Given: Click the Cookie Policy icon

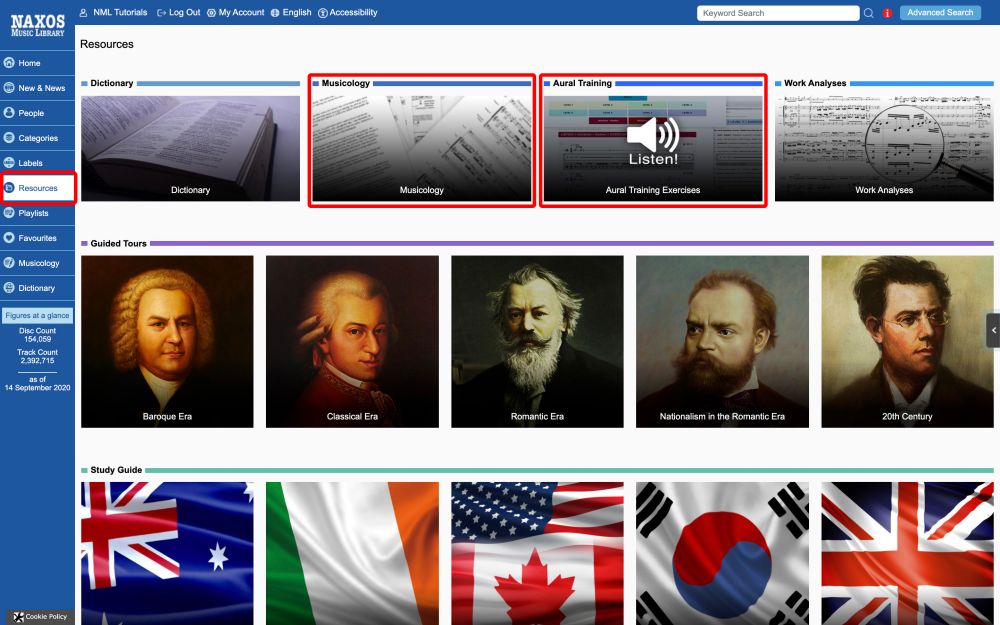Looking at the screenshot, I should pyautogui.click(x=18, y=617).
